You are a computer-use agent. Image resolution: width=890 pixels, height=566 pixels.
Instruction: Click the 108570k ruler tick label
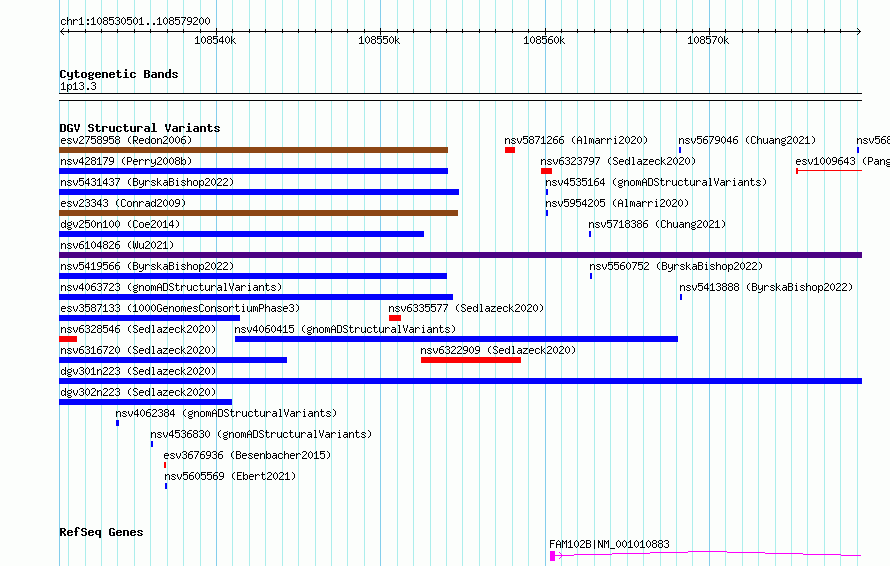pos(708,40)
